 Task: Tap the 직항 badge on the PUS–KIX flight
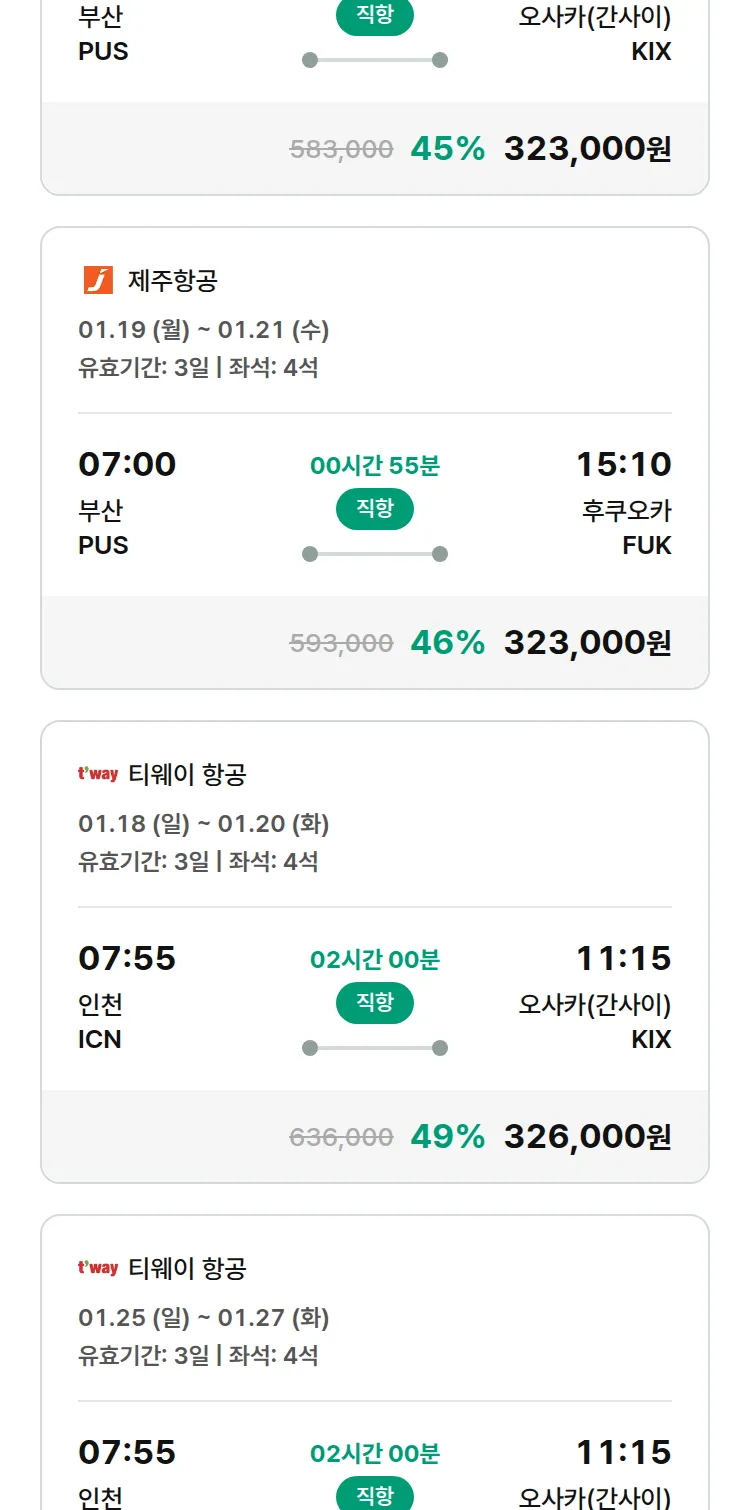pyautogui.click(x=375, y=17)
